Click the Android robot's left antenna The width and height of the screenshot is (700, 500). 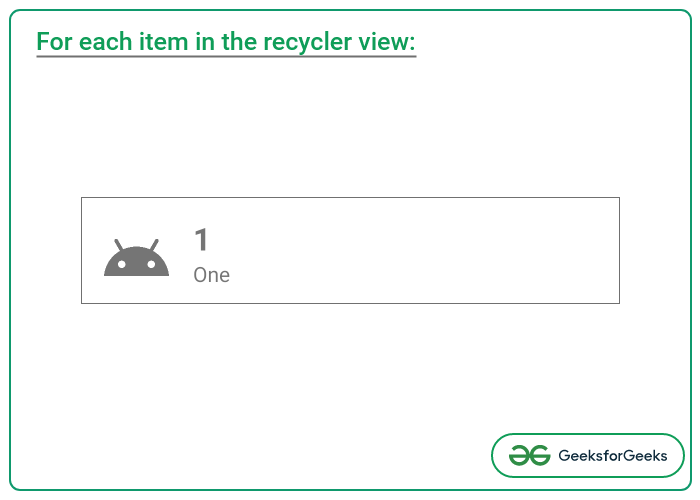point(118,245)
